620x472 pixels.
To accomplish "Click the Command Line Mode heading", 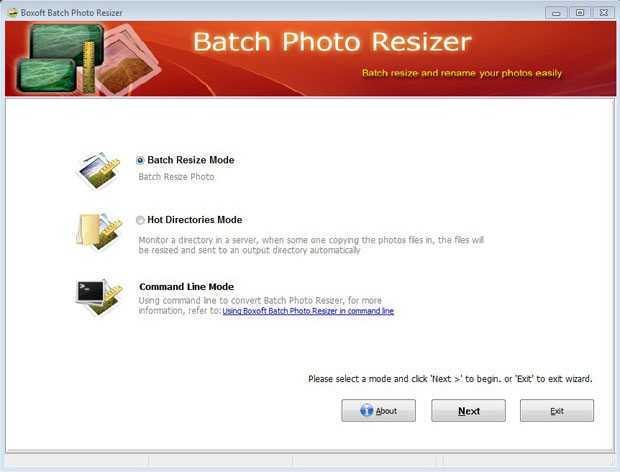I will coord(186,287).
